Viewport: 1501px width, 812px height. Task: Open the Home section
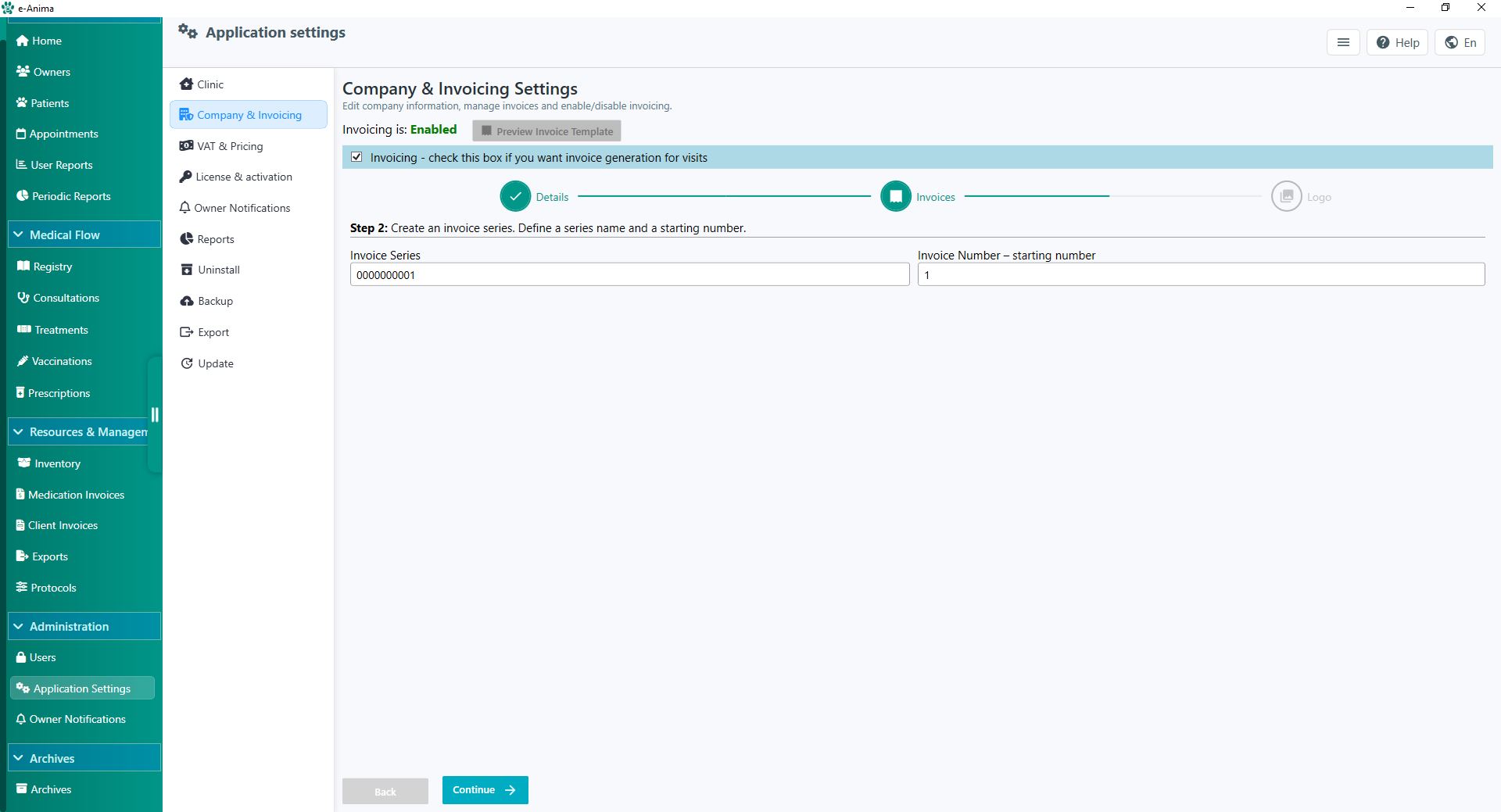[45, 41]
